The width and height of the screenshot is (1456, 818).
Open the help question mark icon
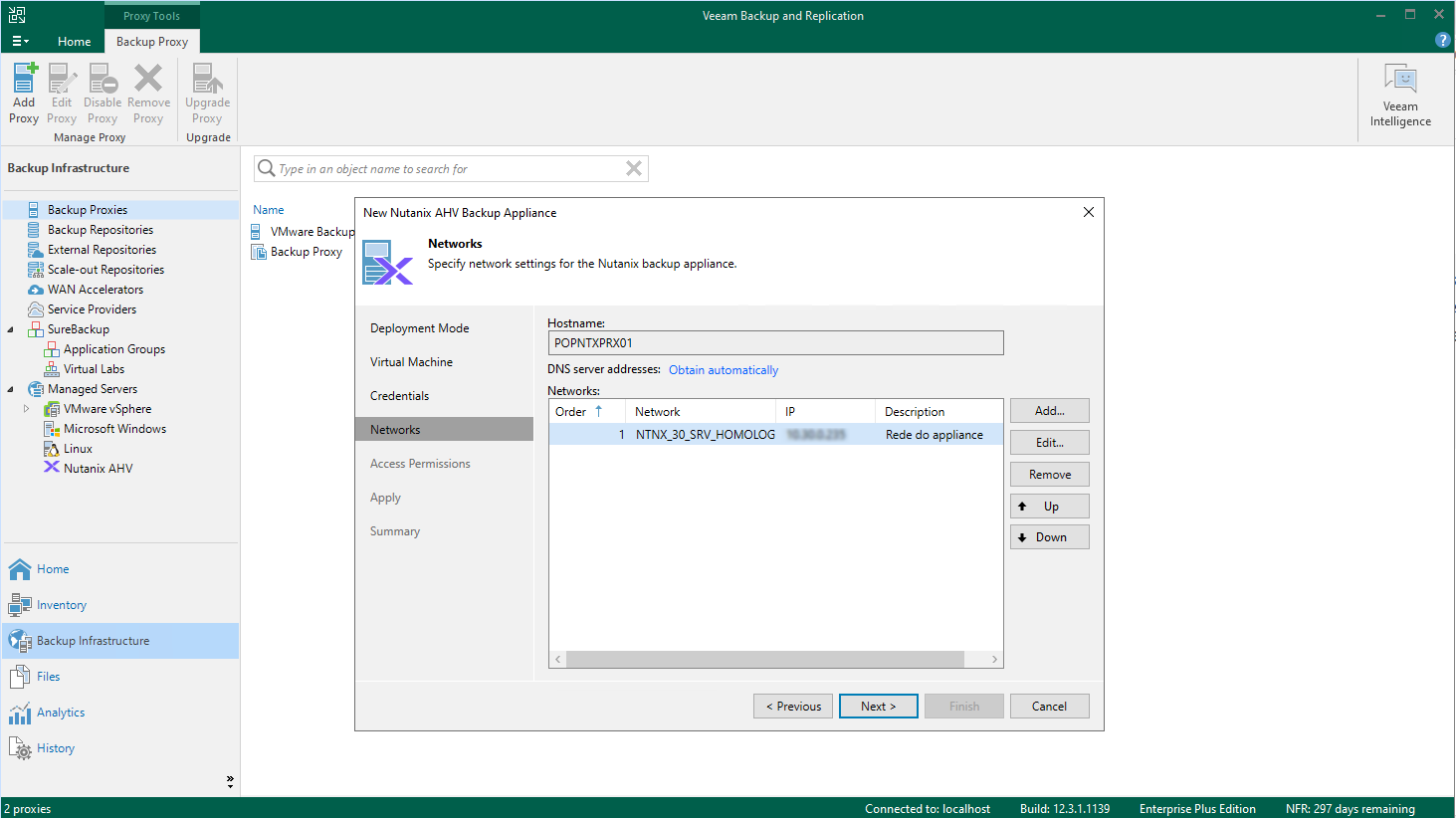tap(1442, 40)
